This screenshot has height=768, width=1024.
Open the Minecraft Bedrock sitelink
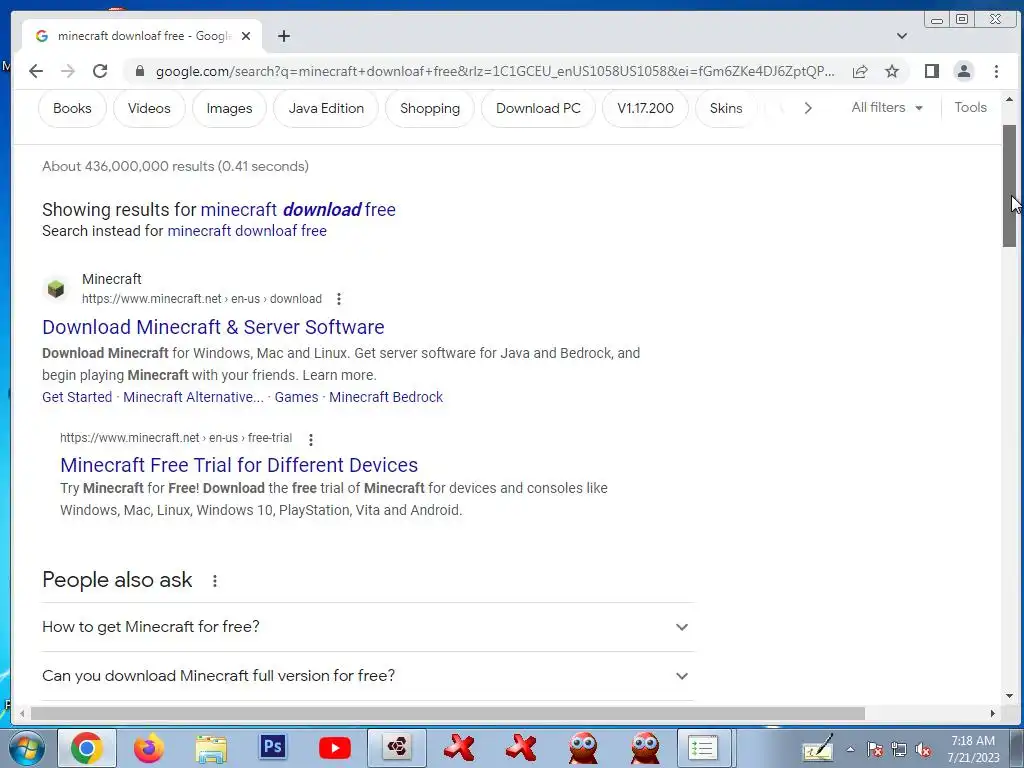(x=386, y=397)
